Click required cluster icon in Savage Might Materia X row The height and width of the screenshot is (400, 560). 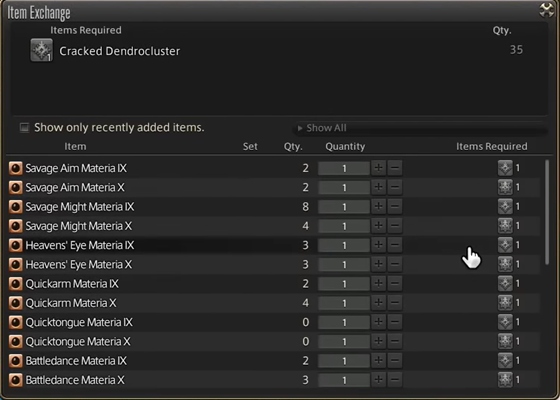505,226
